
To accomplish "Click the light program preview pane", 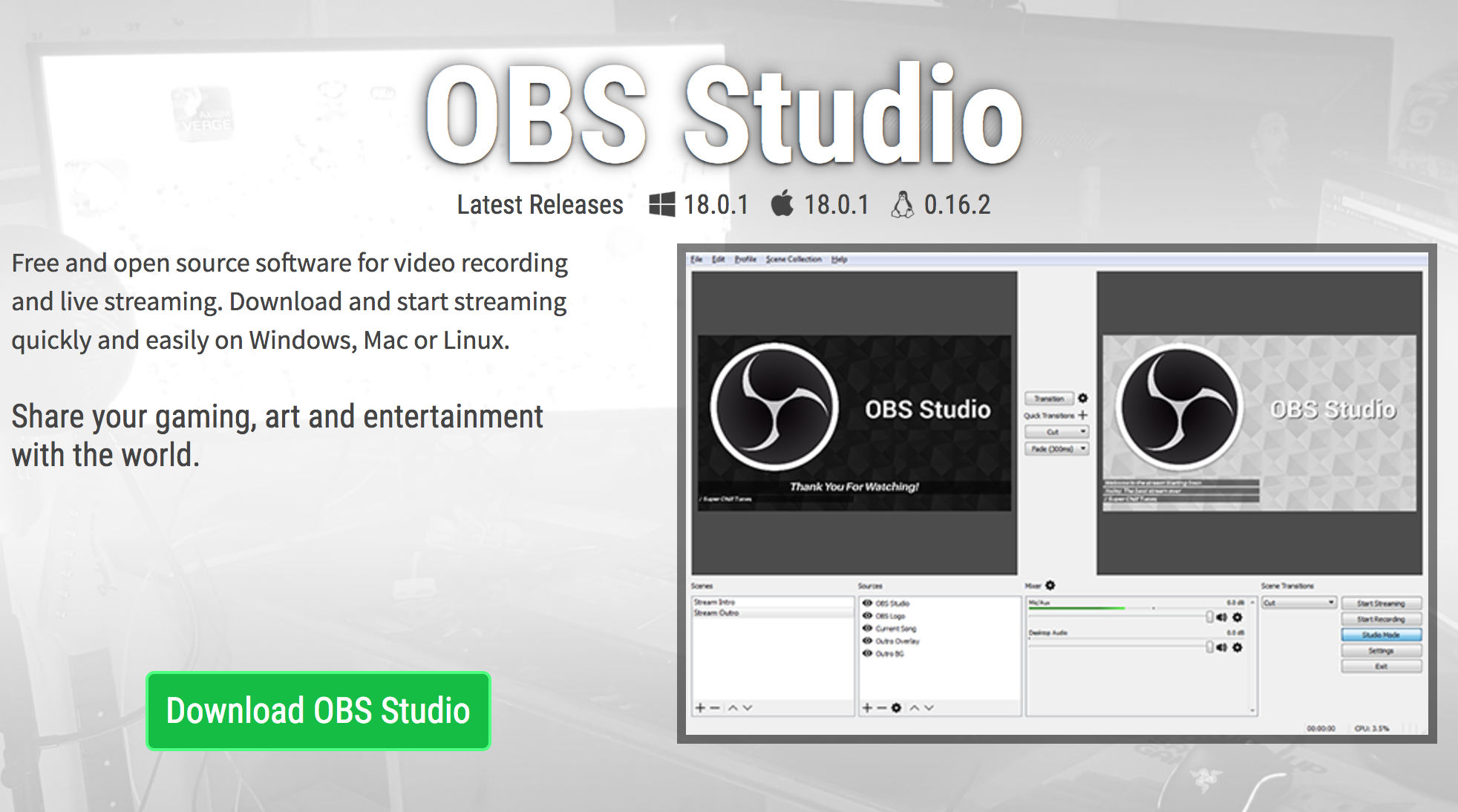I will click(1260, 423).
